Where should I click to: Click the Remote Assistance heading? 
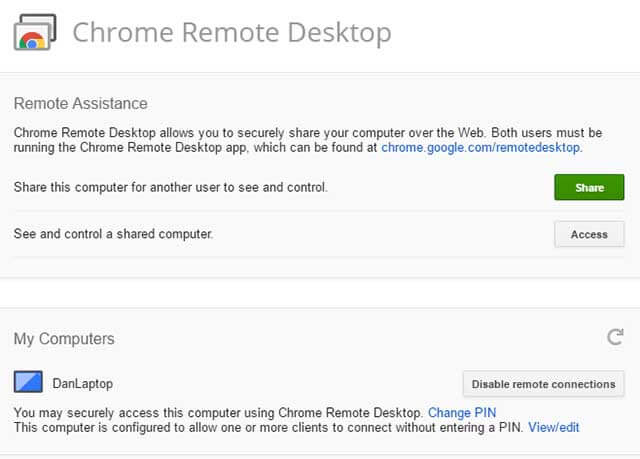tap(80, 104)
